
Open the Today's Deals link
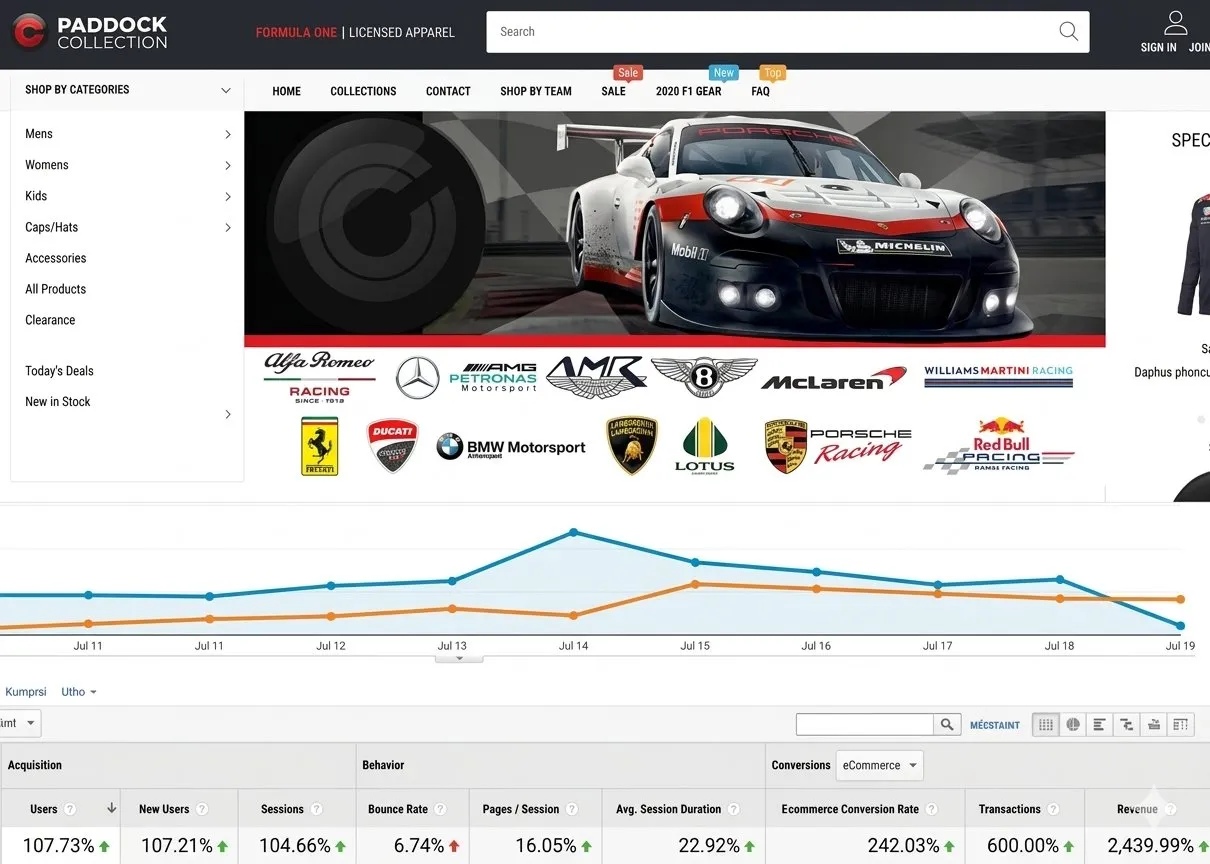(x=59, y=371)
